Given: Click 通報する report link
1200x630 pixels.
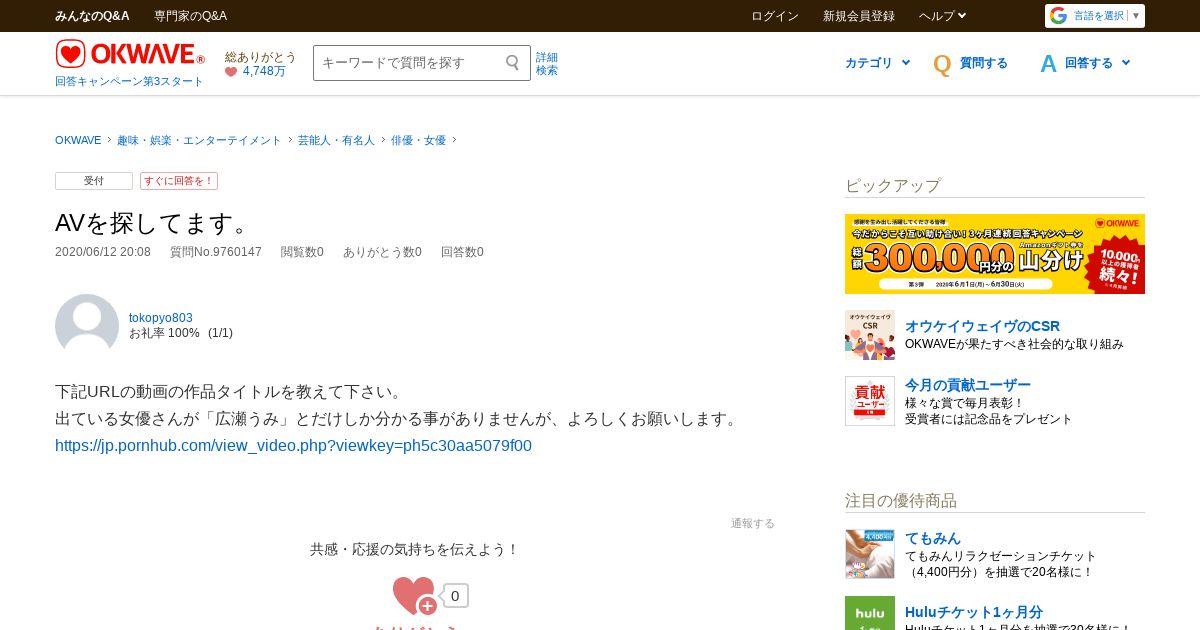Looking at the screenshot, I should 753,523.
